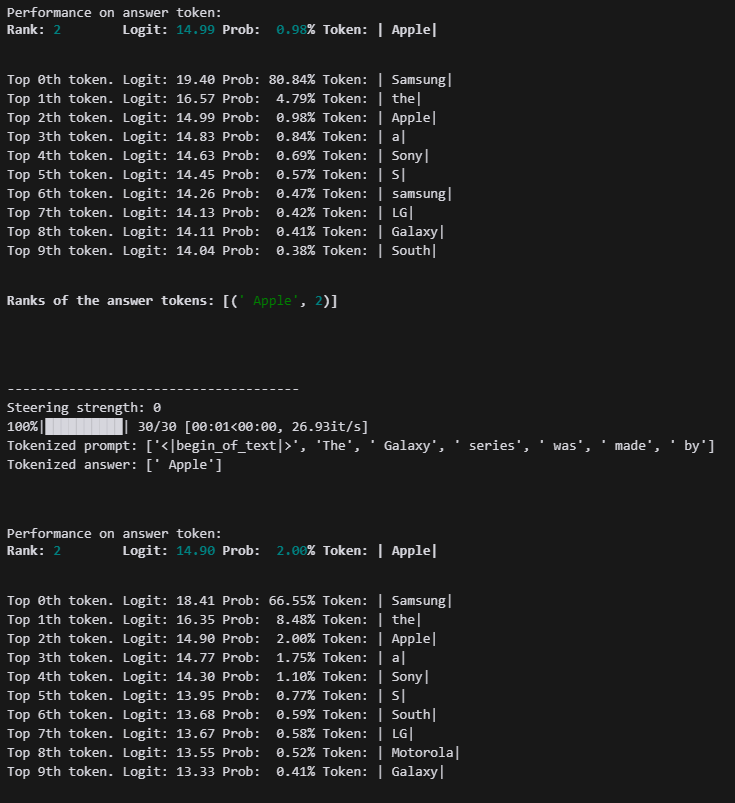This screenshot has width=735, height=803.
Task: Click the "Tokenized answer:" label
Action: pos(72,464)
